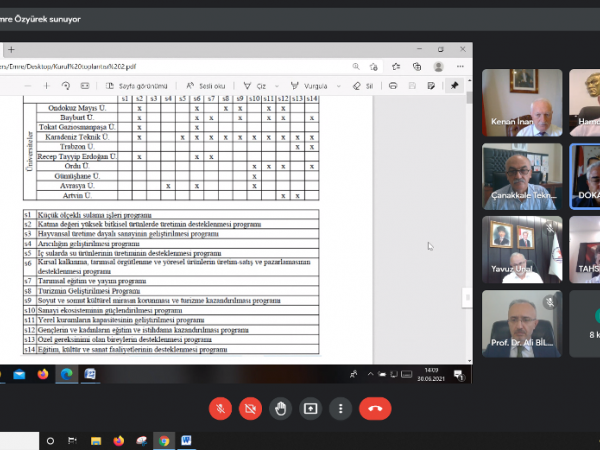
Task: Open the Edge profile avatar
Action: point(439,67)
